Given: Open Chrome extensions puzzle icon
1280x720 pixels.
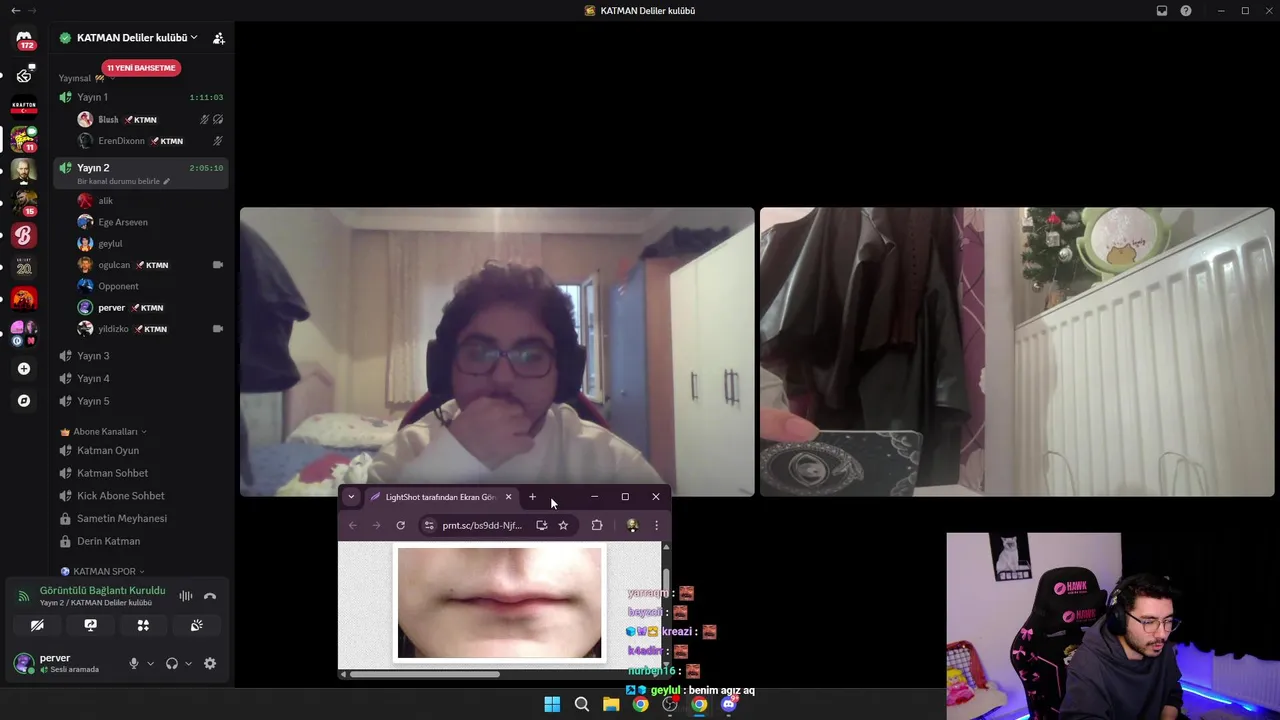Looking at the screenshot, I should pos(597,525).
